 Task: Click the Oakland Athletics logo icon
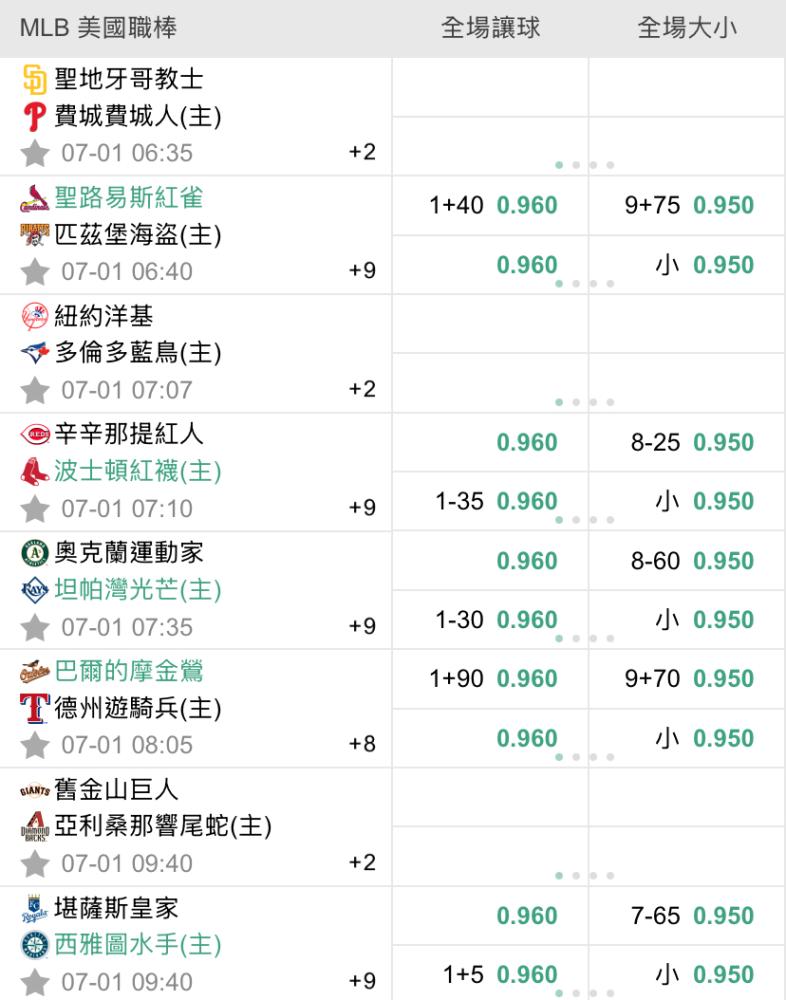pos(34,553)
